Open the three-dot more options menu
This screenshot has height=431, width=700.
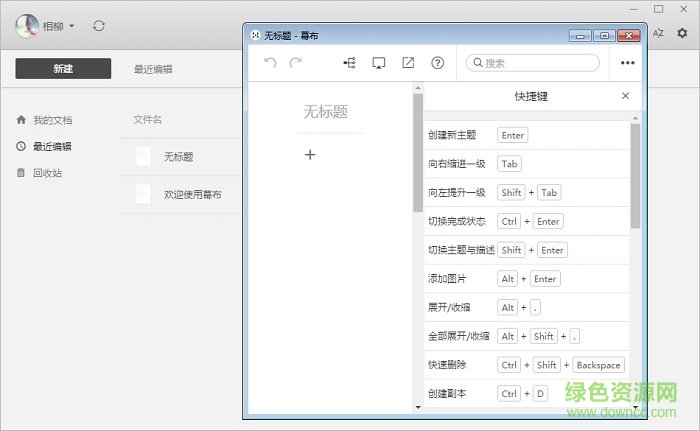[x=628, y=63]
